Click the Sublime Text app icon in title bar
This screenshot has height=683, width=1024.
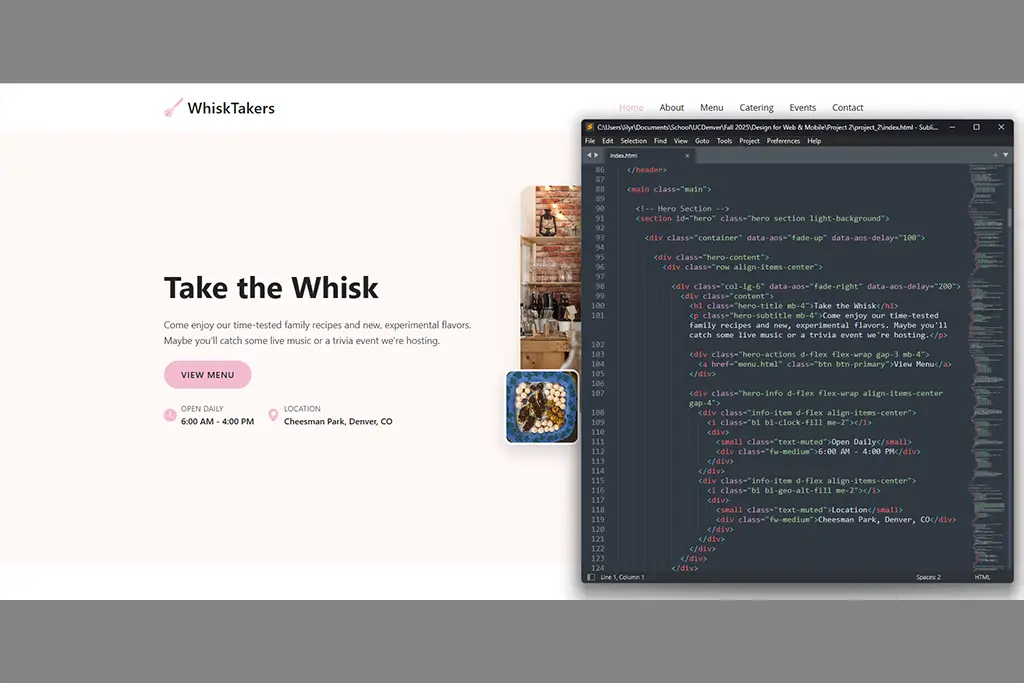590,127
